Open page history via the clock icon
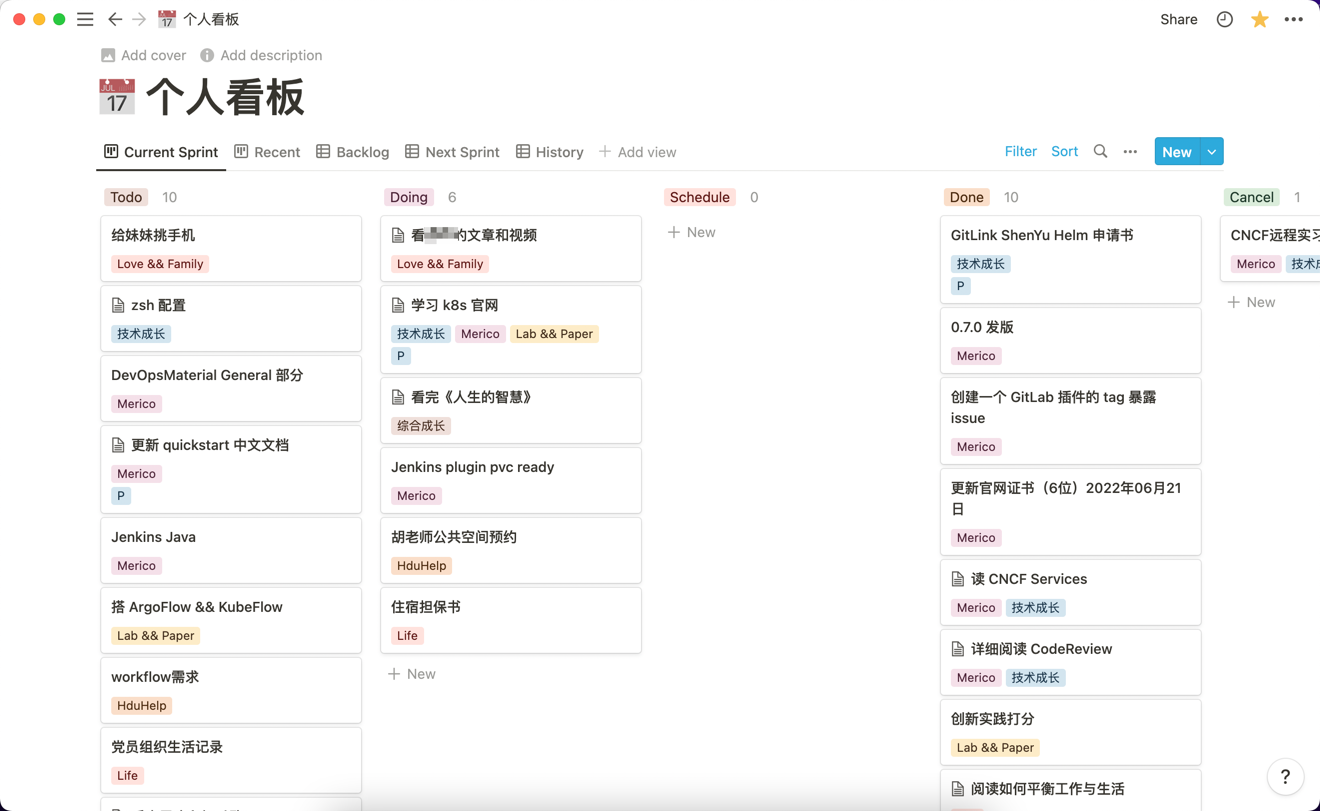Image resolution: width=1320 pixels, height=811 pixels. point(1224,19)
